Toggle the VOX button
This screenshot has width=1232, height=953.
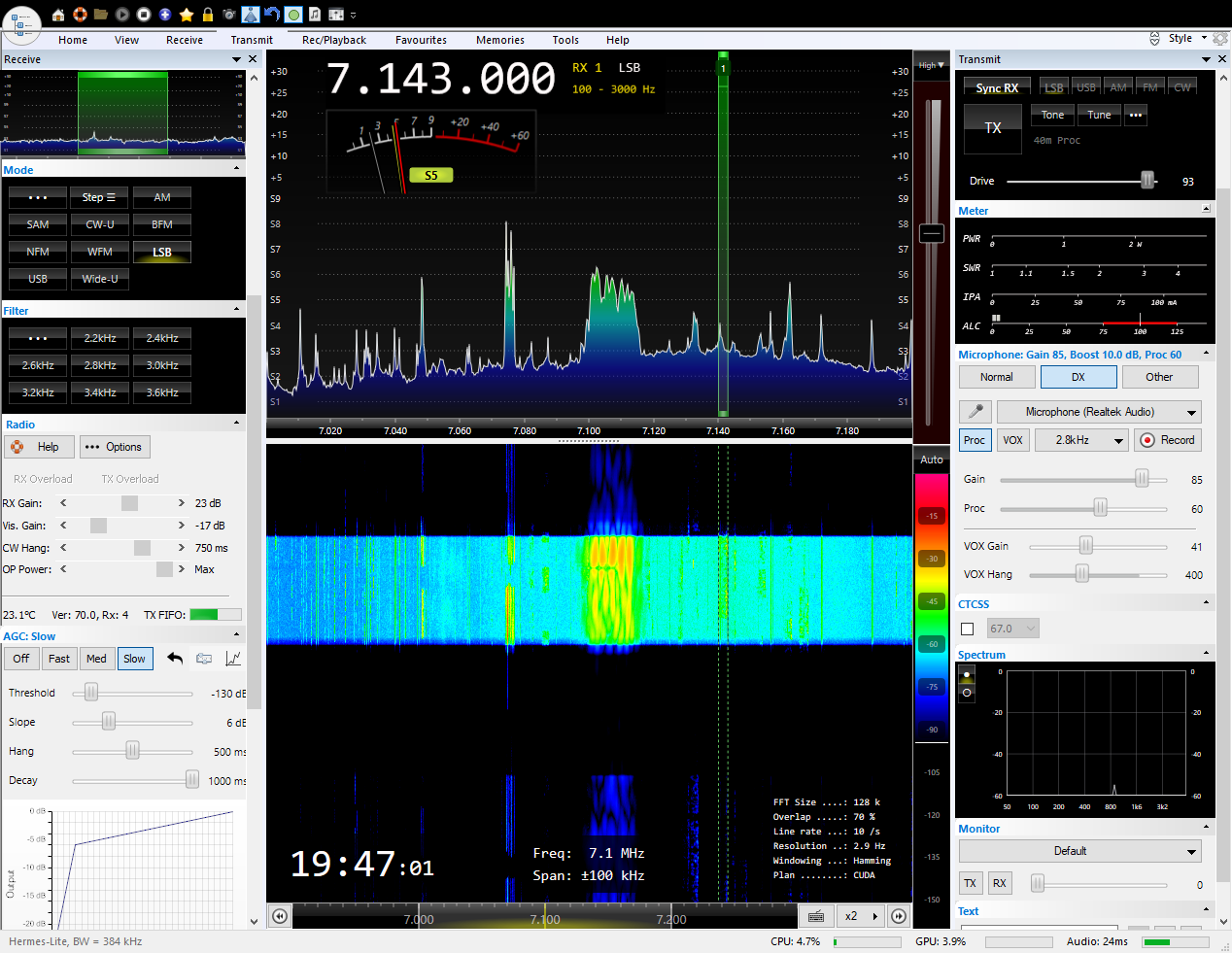(x=1012, y=440)
